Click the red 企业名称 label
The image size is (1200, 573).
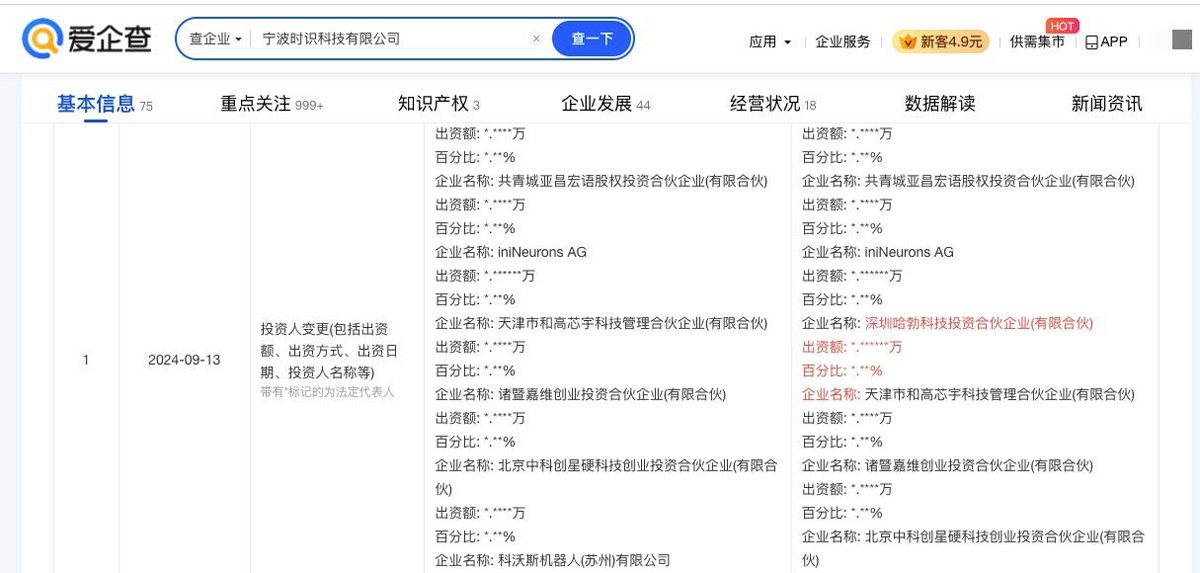click(830, 395)
